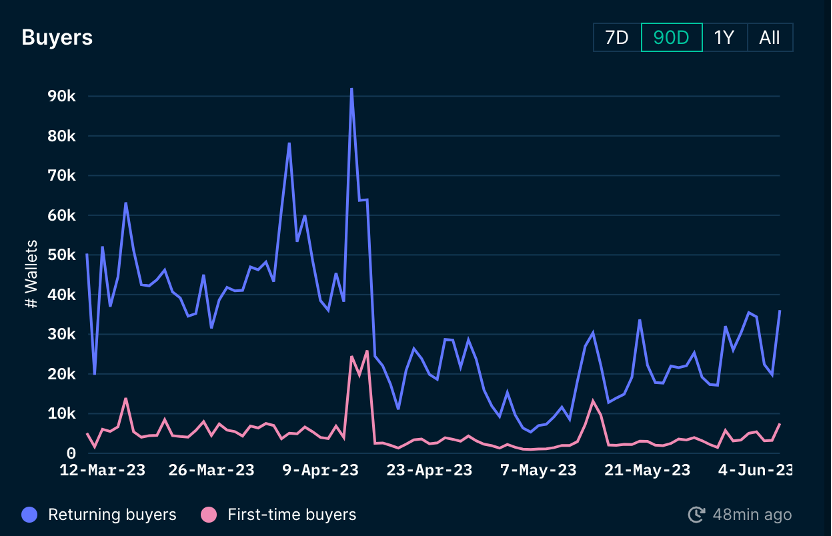
Task: Click the # Wallets axis label
Action: (x=31, y=273)
